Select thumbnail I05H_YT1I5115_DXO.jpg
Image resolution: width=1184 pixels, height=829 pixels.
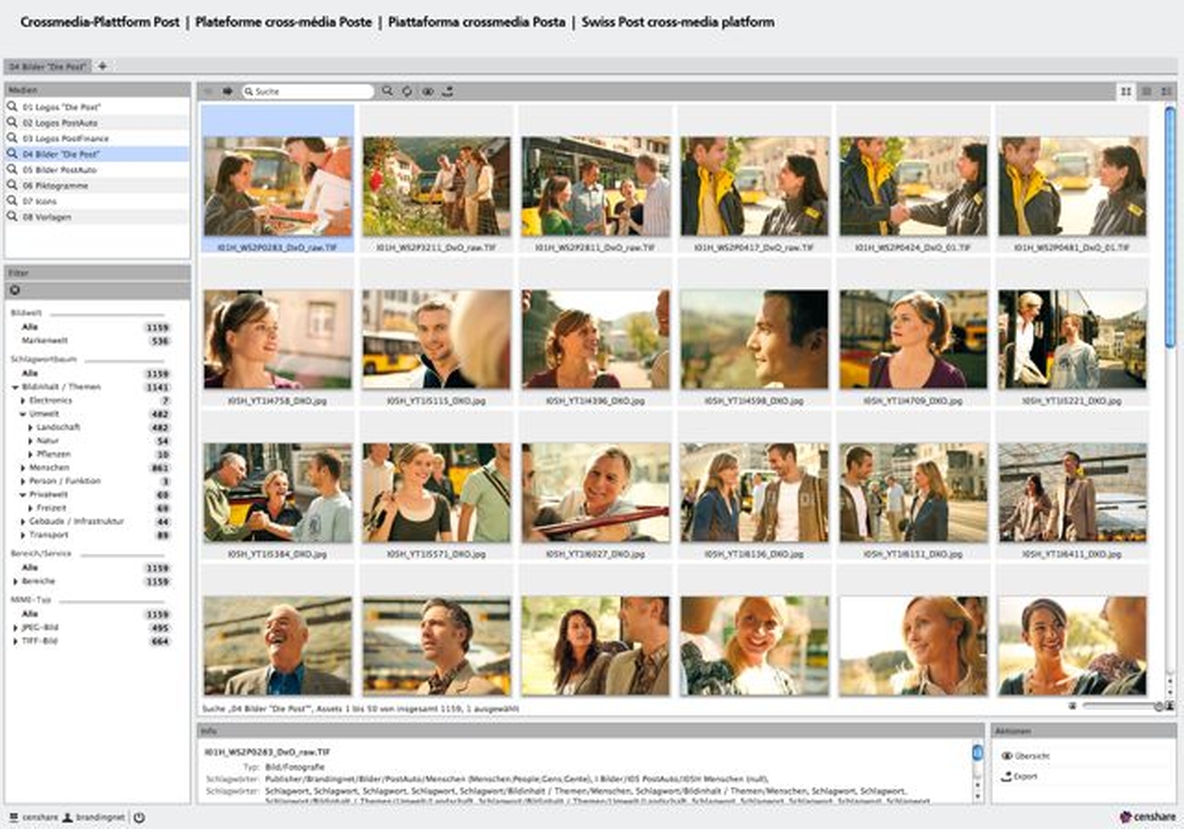436,339
